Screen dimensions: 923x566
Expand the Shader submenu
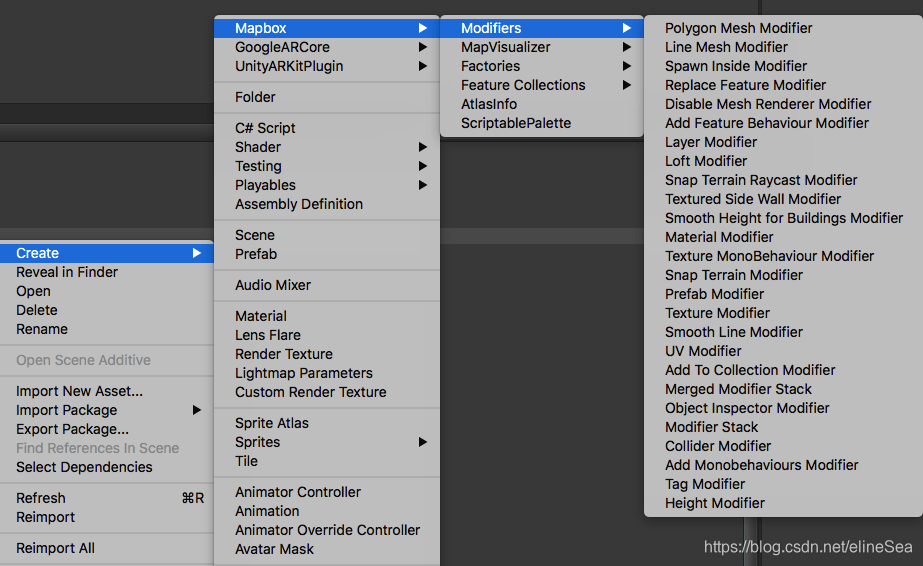point(327,147)
